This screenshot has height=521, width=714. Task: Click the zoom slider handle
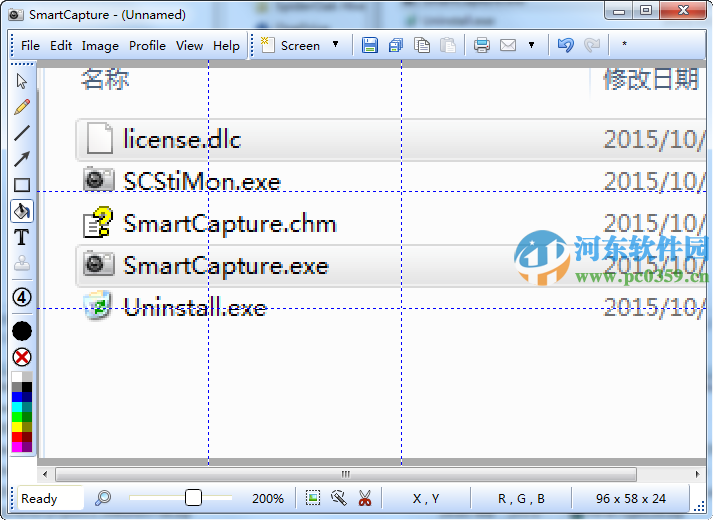(x=193, y=498)
